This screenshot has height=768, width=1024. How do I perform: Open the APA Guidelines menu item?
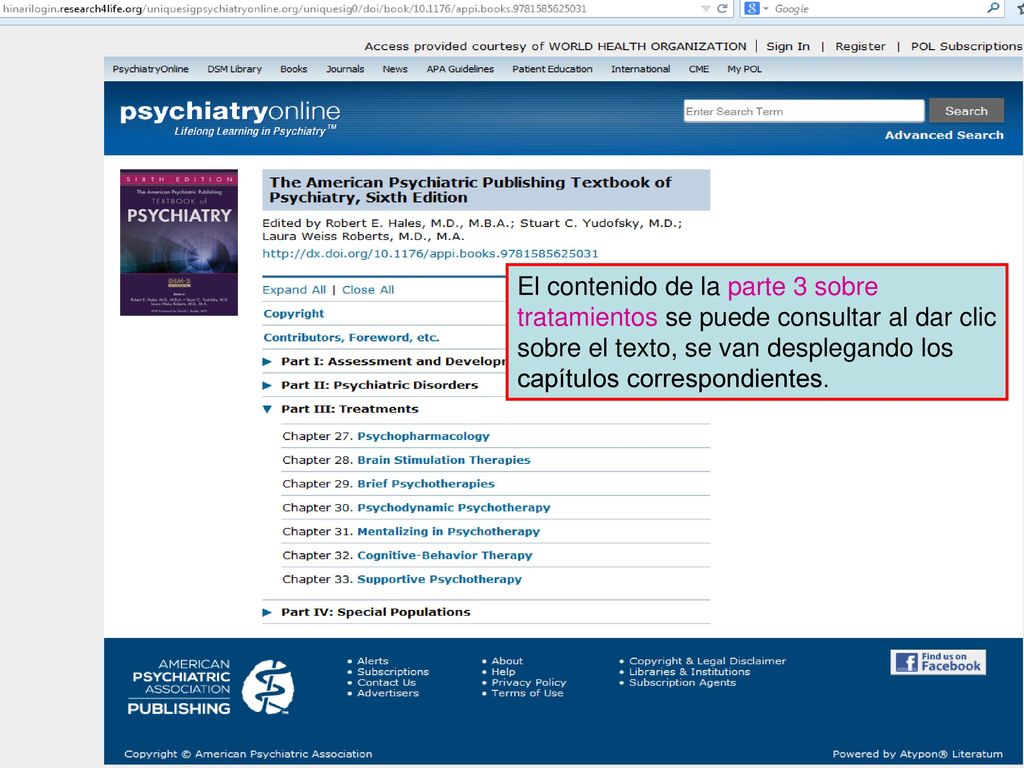(460, 69)
